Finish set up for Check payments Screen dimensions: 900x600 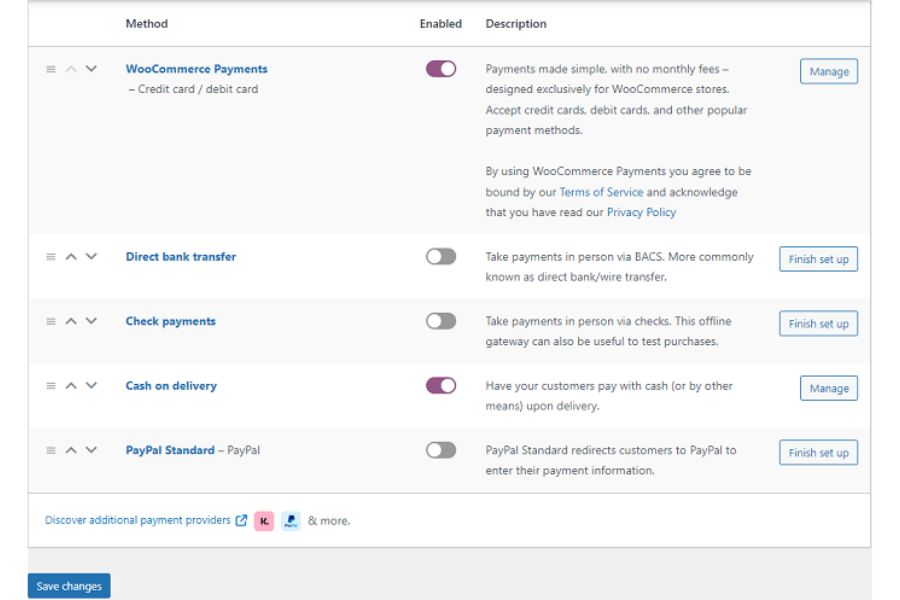[818, 324]
